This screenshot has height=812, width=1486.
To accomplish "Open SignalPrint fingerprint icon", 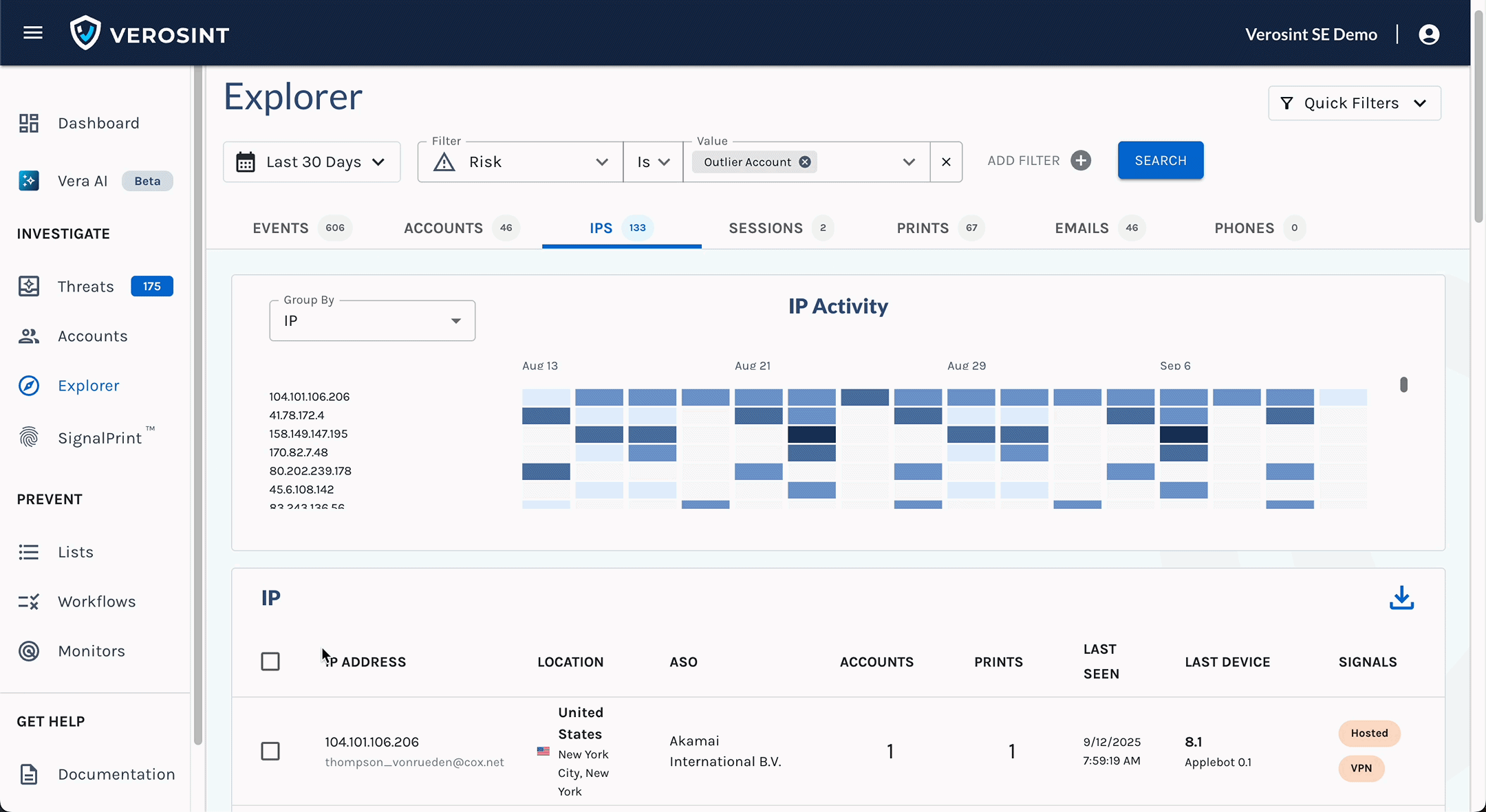I will (x=28, y=437).
